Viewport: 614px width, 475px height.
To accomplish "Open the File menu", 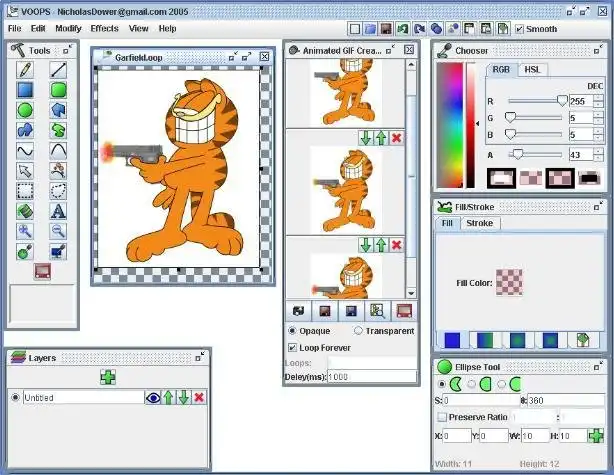I will [14, 29].
